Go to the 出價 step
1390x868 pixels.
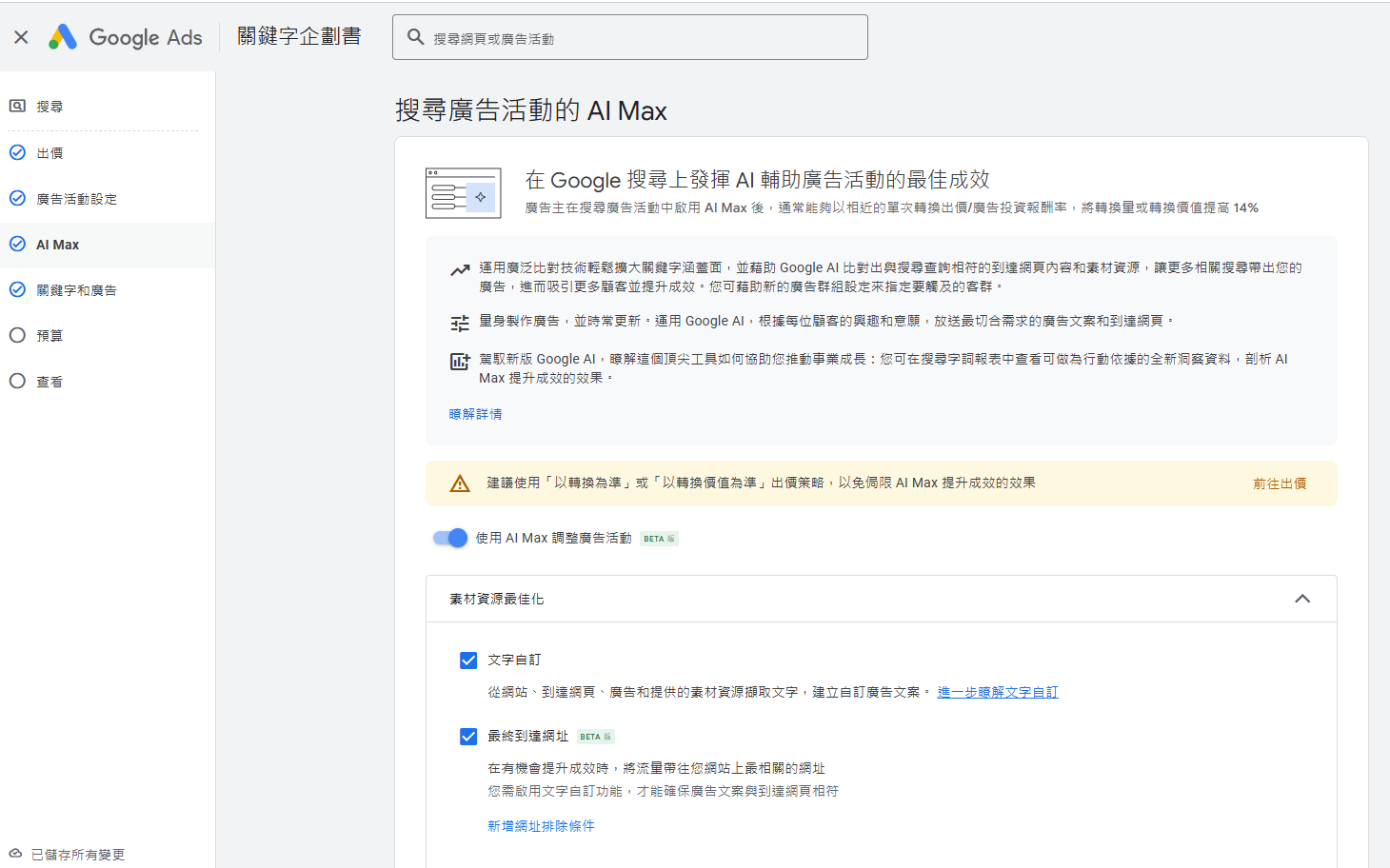coord(108,152)
